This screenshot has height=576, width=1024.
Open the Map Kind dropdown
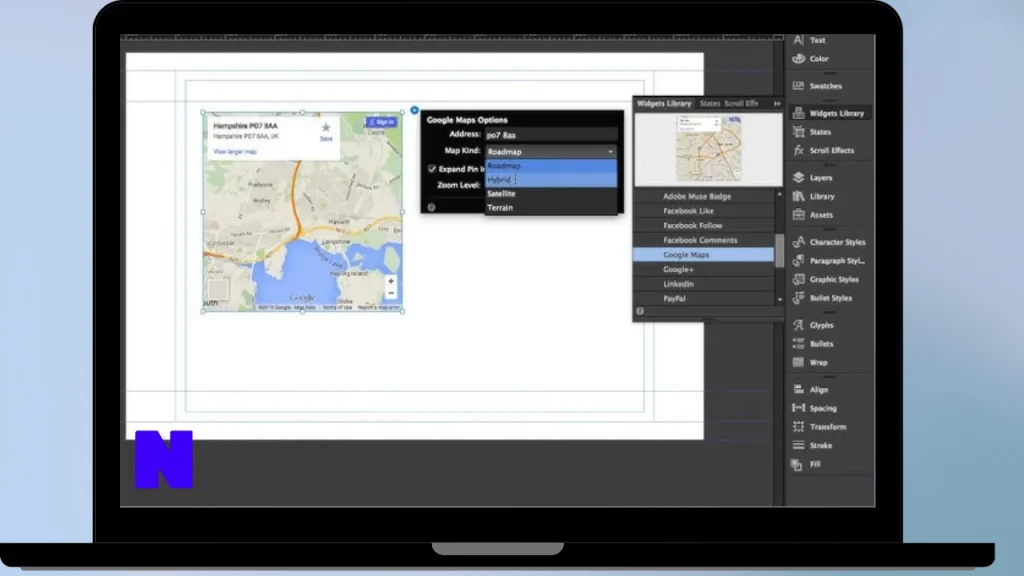point(551,151)
